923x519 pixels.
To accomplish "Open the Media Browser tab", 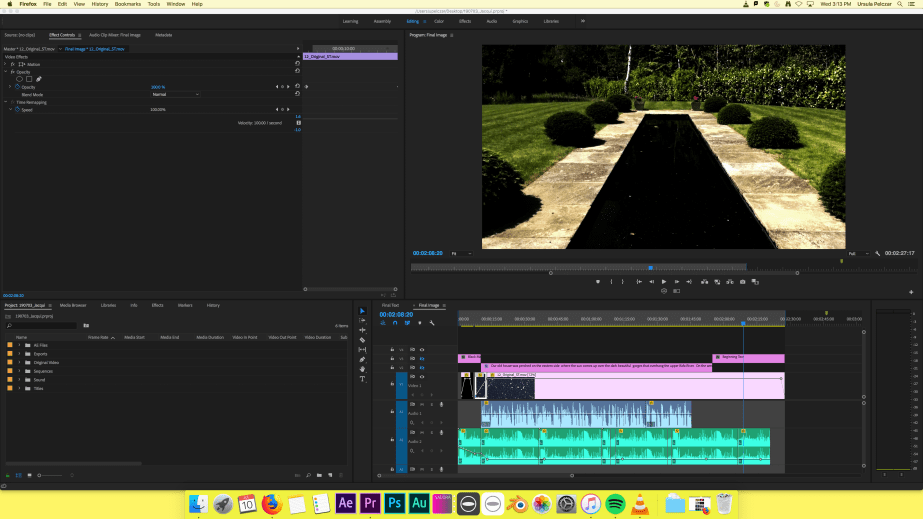I will pos(73,305).
